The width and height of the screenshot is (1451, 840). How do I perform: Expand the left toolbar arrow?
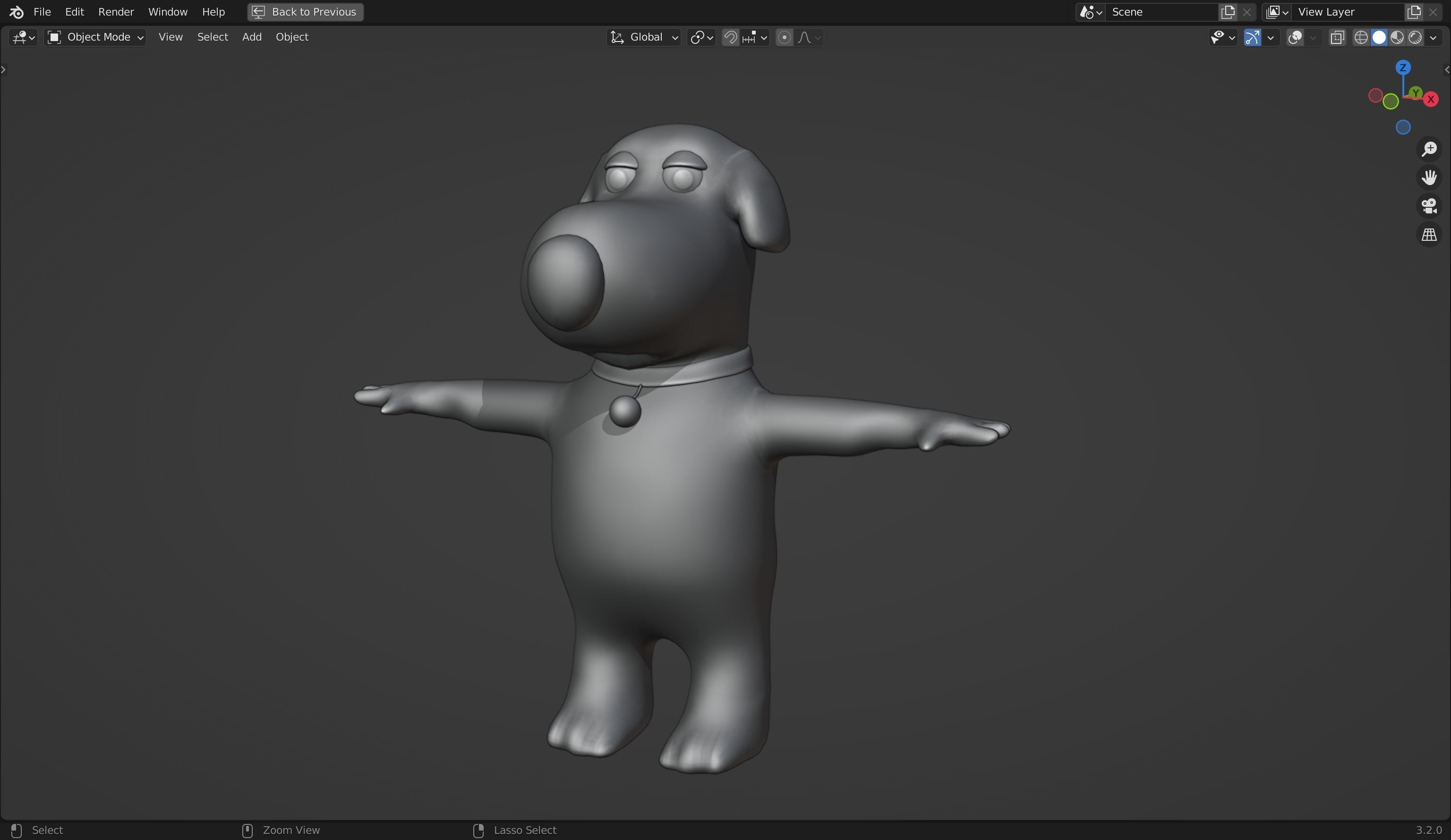click(3, 70)
